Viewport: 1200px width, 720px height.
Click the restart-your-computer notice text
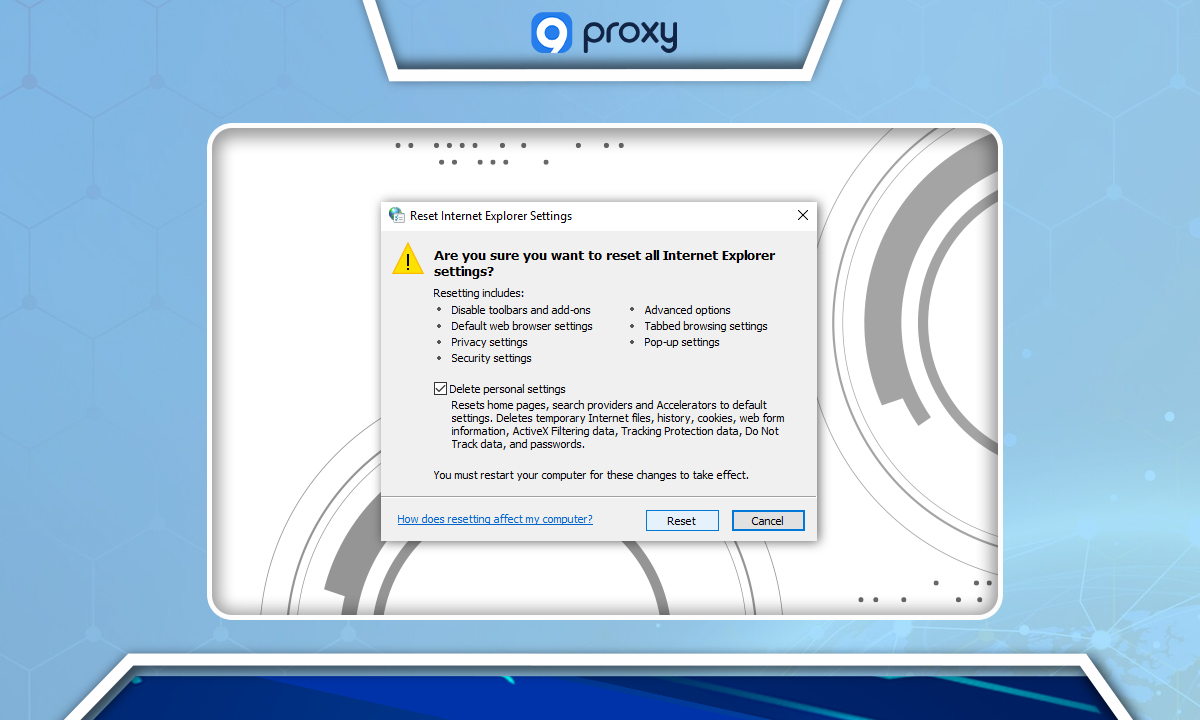[591, 475]
